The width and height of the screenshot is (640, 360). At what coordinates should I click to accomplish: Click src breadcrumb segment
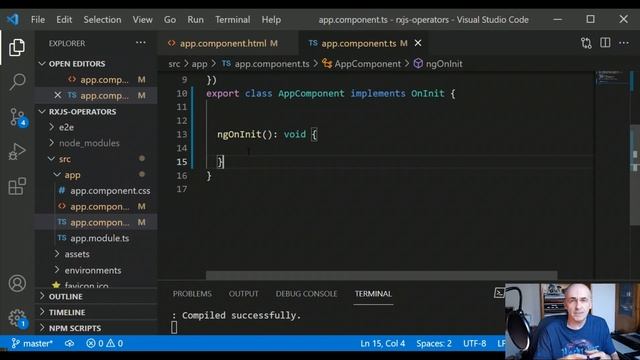174,64
